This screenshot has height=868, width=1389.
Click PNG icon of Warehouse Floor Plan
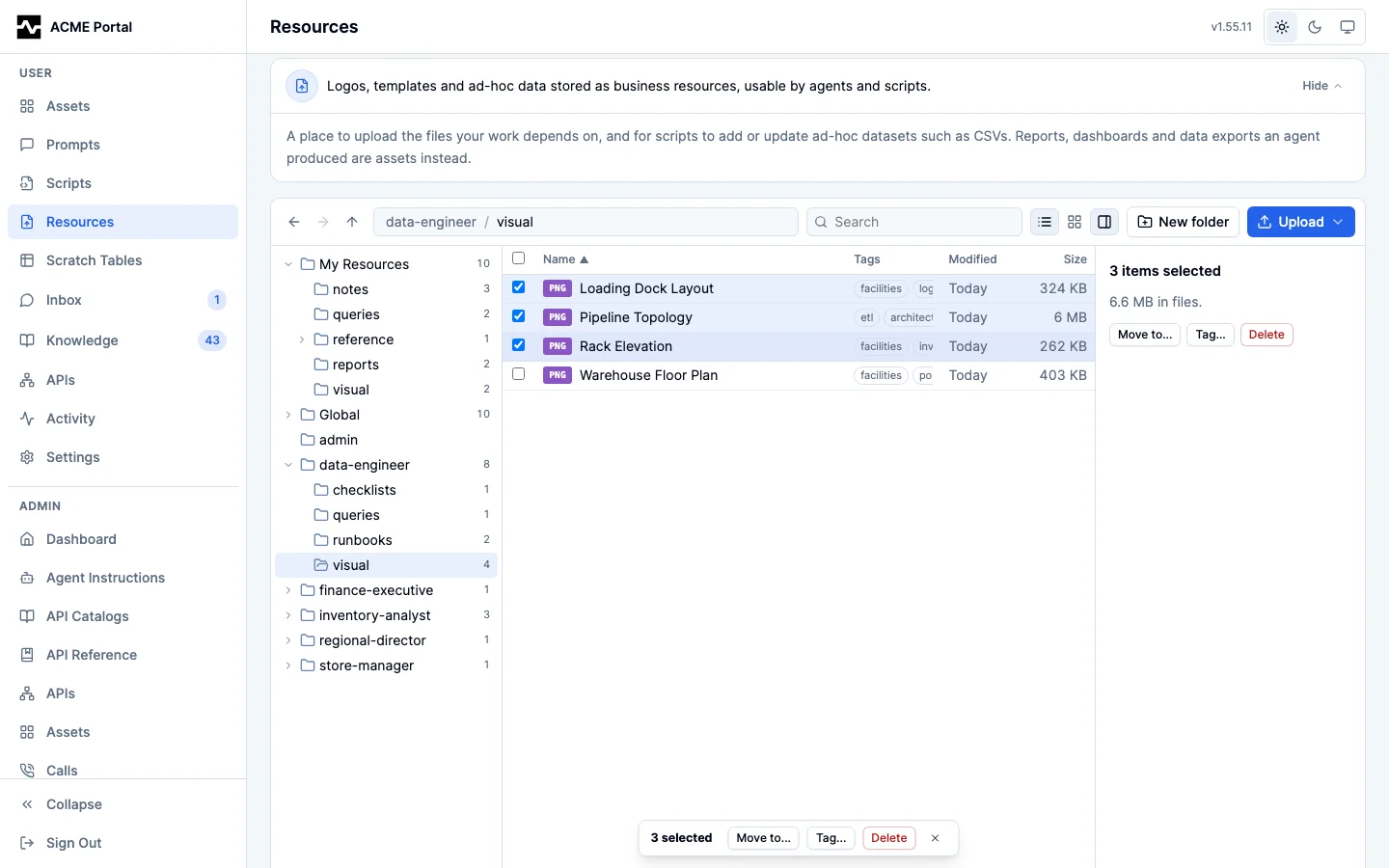(558, 375)
